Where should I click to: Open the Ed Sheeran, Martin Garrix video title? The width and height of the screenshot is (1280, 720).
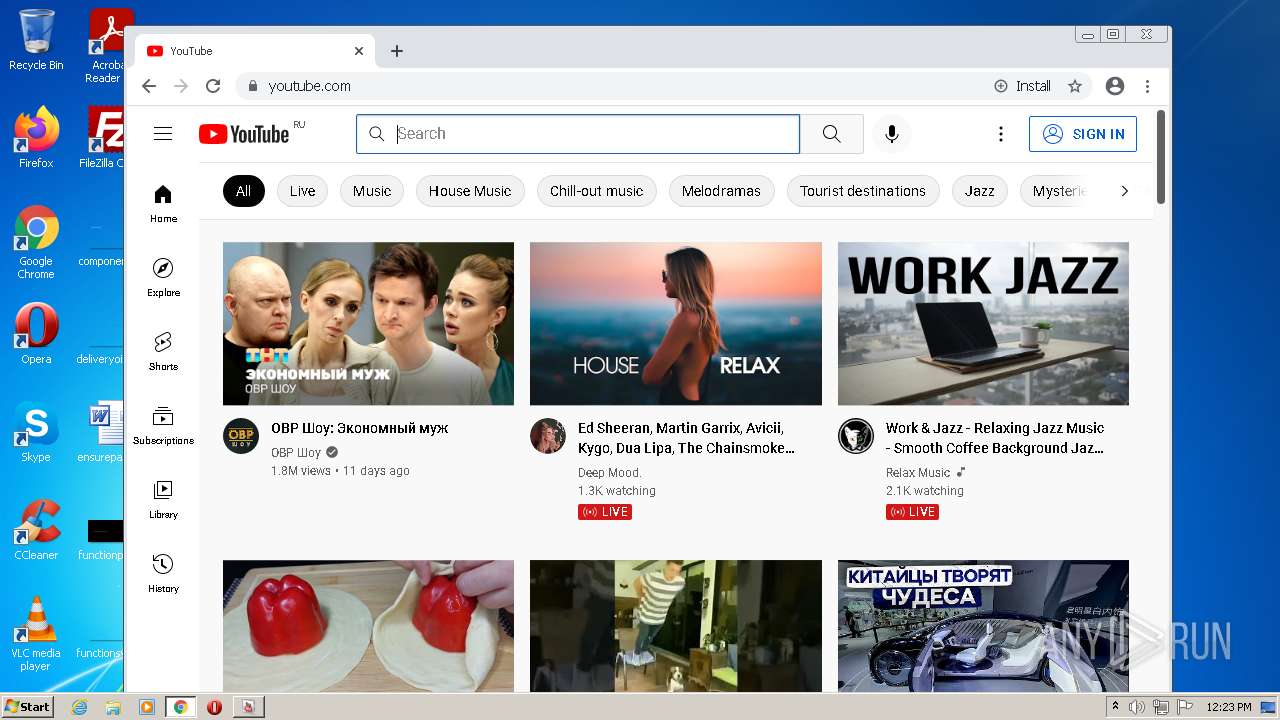tap(686, 438)
